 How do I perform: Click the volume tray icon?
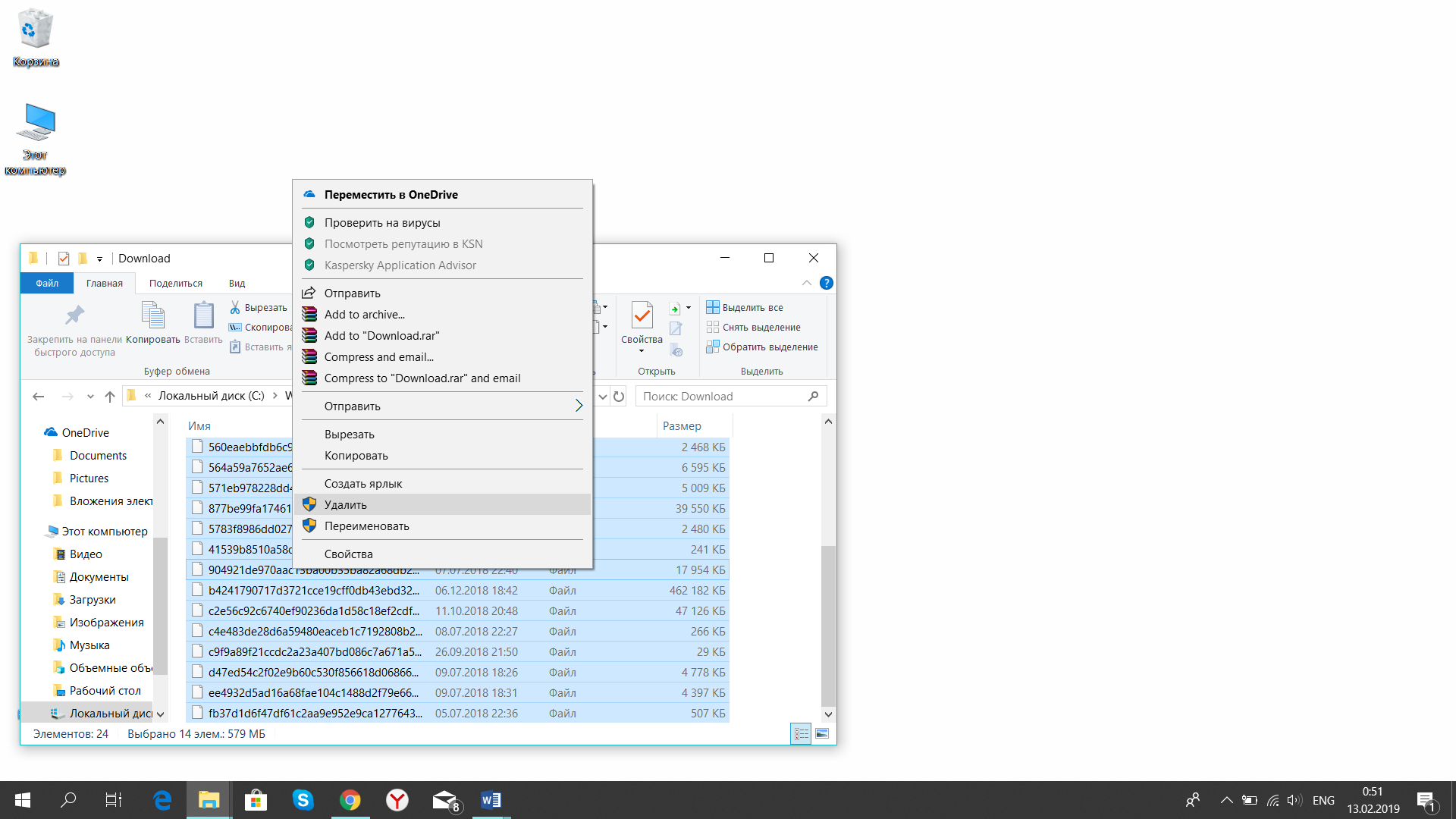1294,800
